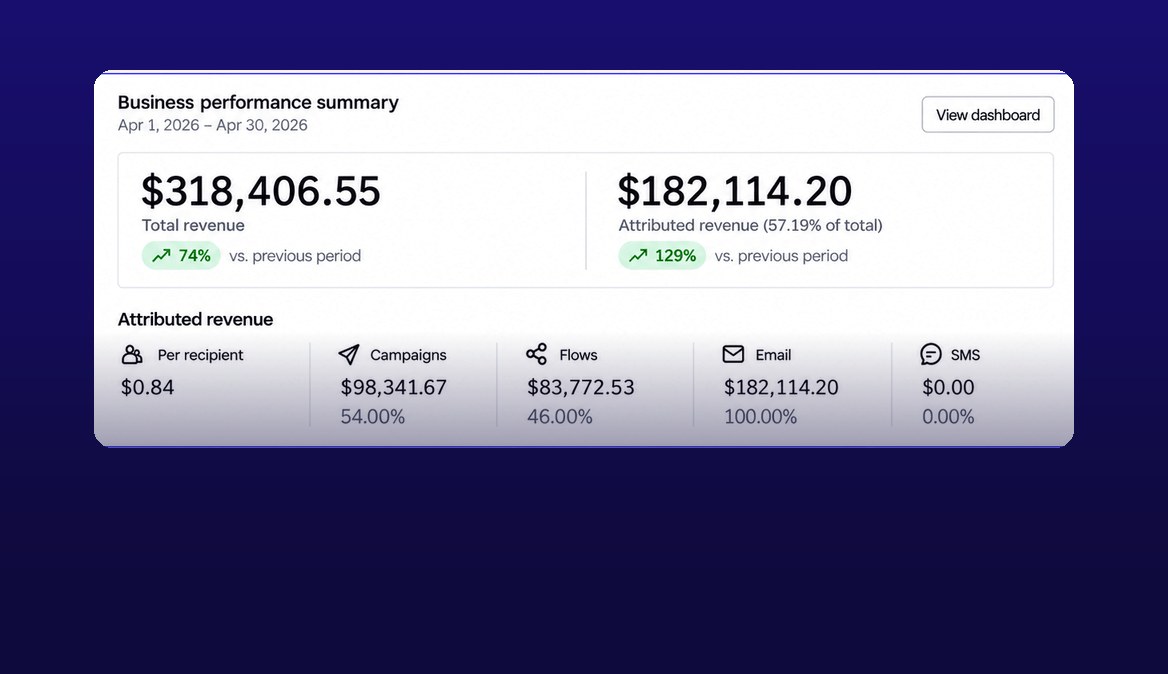Click the Campaigns paper plane icon

349,355
